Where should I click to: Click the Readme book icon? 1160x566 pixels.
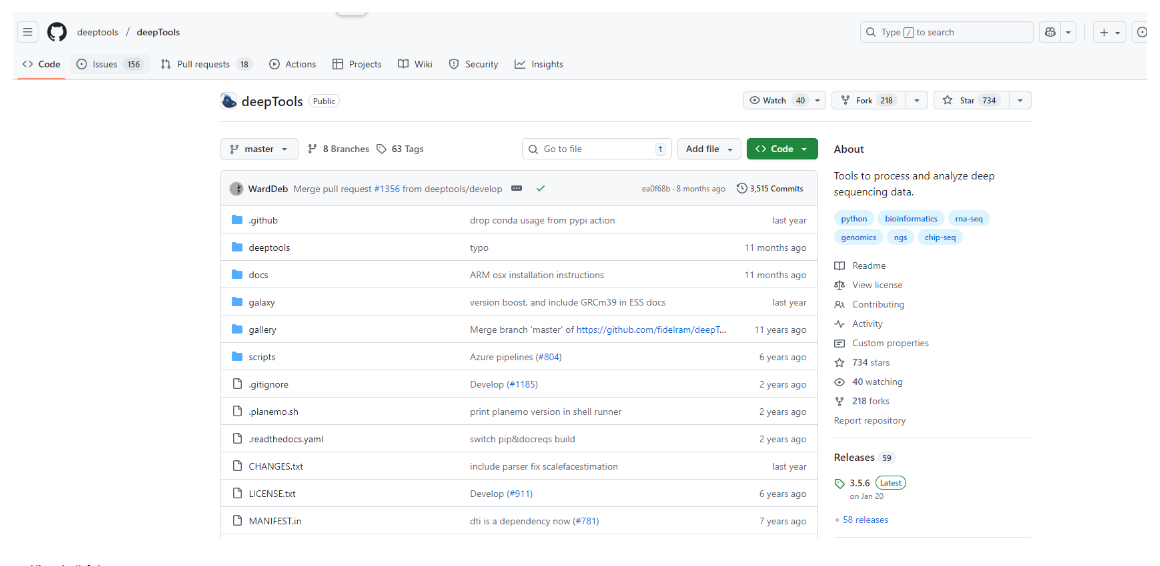coord(839,266)
